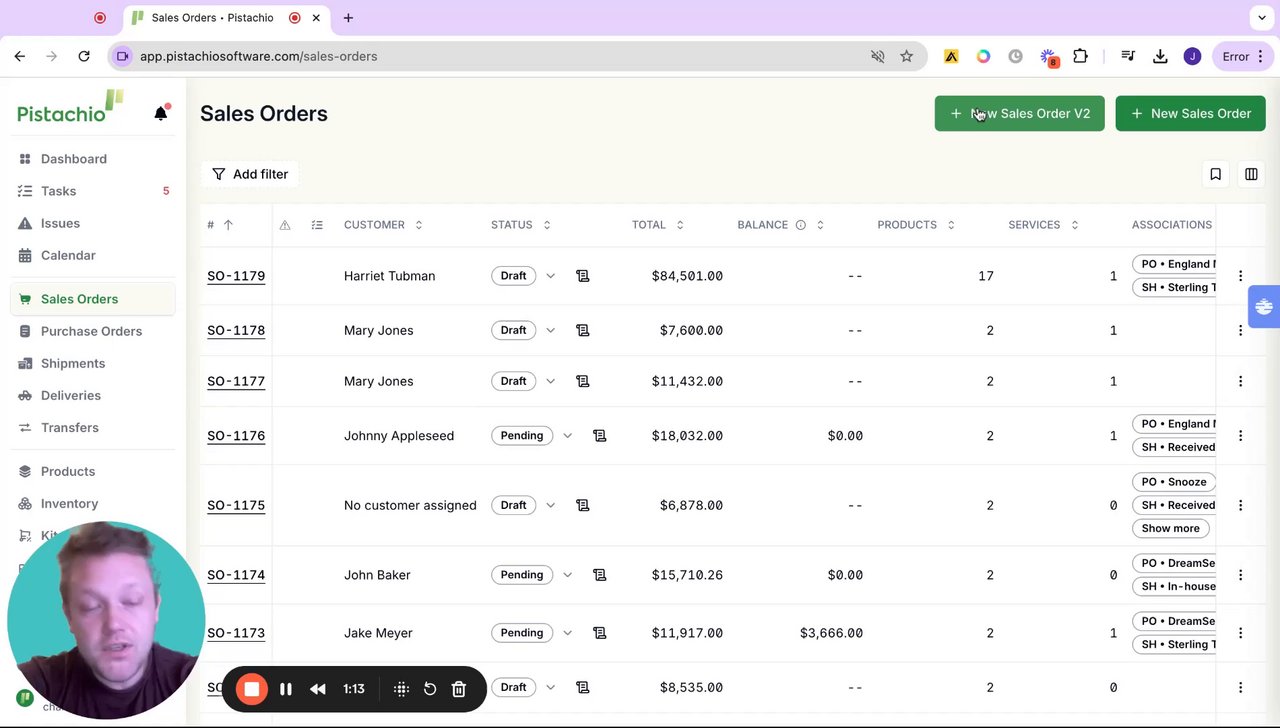Open document icon for SO-1178 row
The height and width of the screenshot is (728, 1280).
point(583,330)
